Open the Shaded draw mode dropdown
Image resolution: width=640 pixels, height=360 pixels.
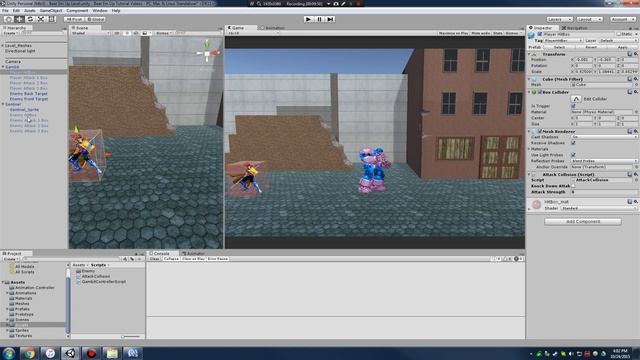[90, 33]
